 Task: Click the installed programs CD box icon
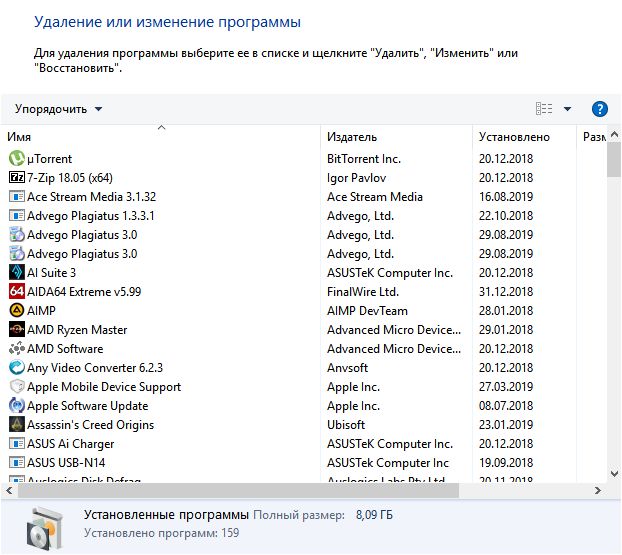45,528
